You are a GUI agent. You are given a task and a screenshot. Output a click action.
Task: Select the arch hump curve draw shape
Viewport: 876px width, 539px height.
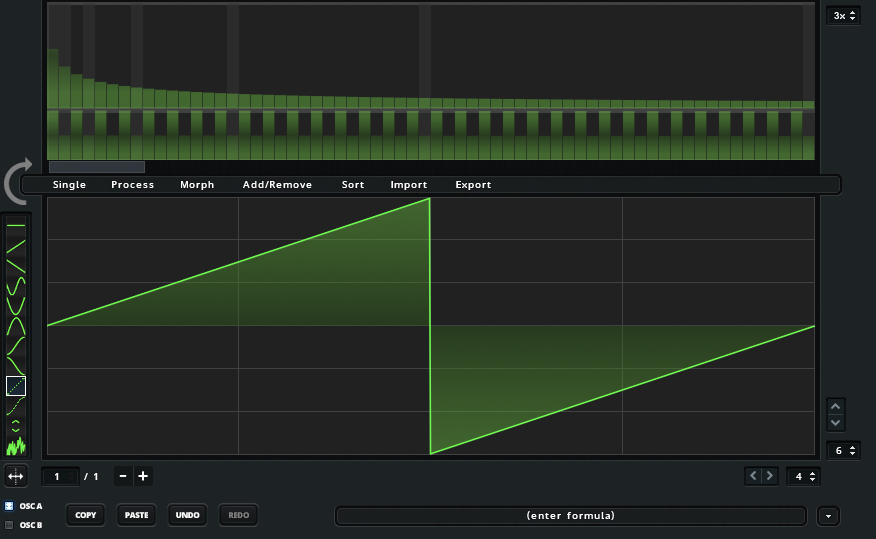16,326
